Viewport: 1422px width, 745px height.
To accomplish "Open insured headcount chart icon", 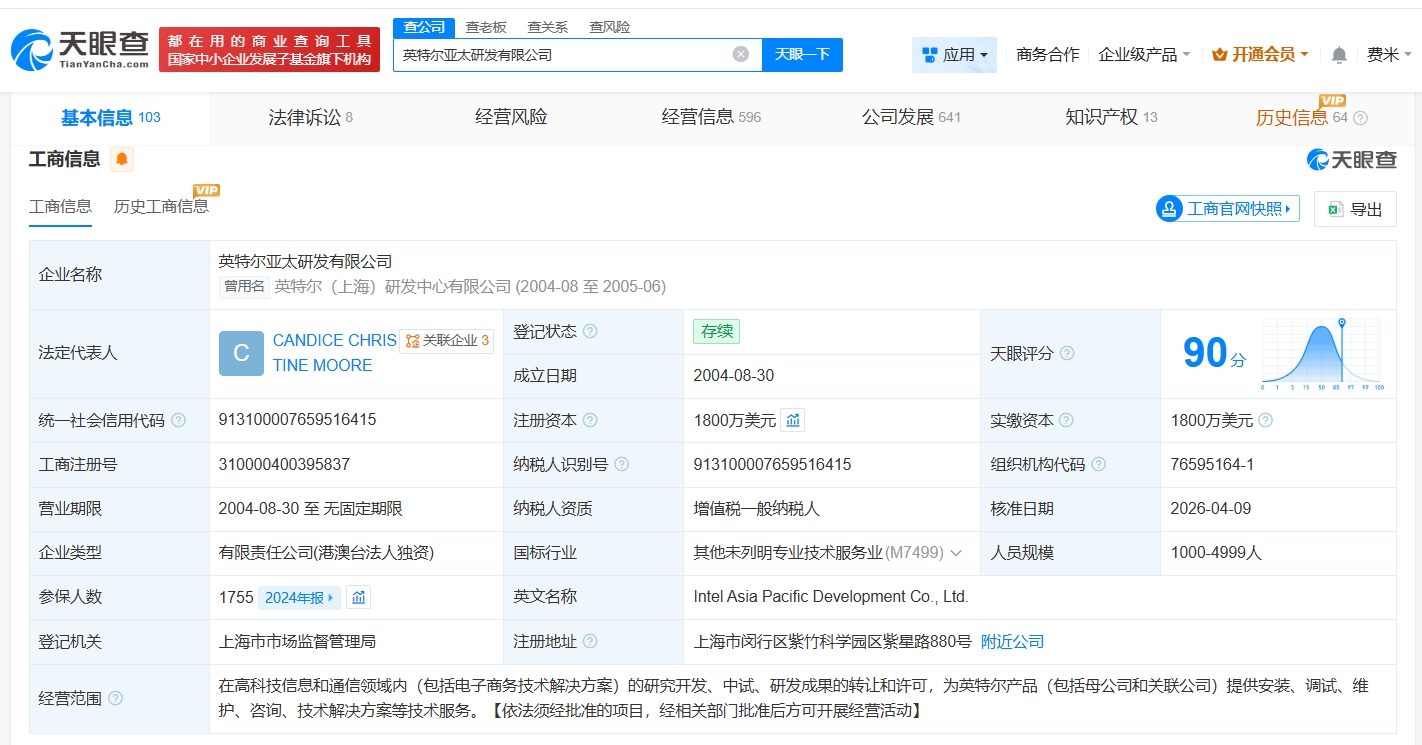I will click(x=359, y=597).
